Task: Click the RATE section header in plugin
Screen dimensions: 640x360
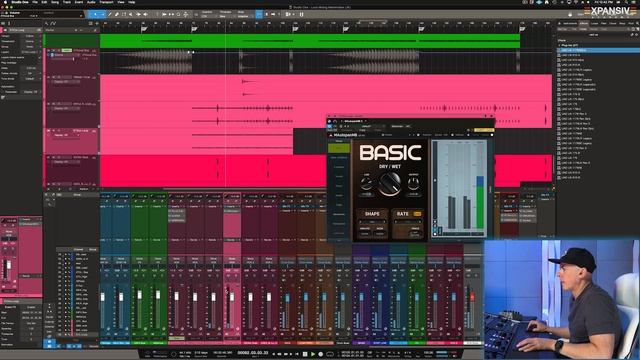Action: coord(402,214)
